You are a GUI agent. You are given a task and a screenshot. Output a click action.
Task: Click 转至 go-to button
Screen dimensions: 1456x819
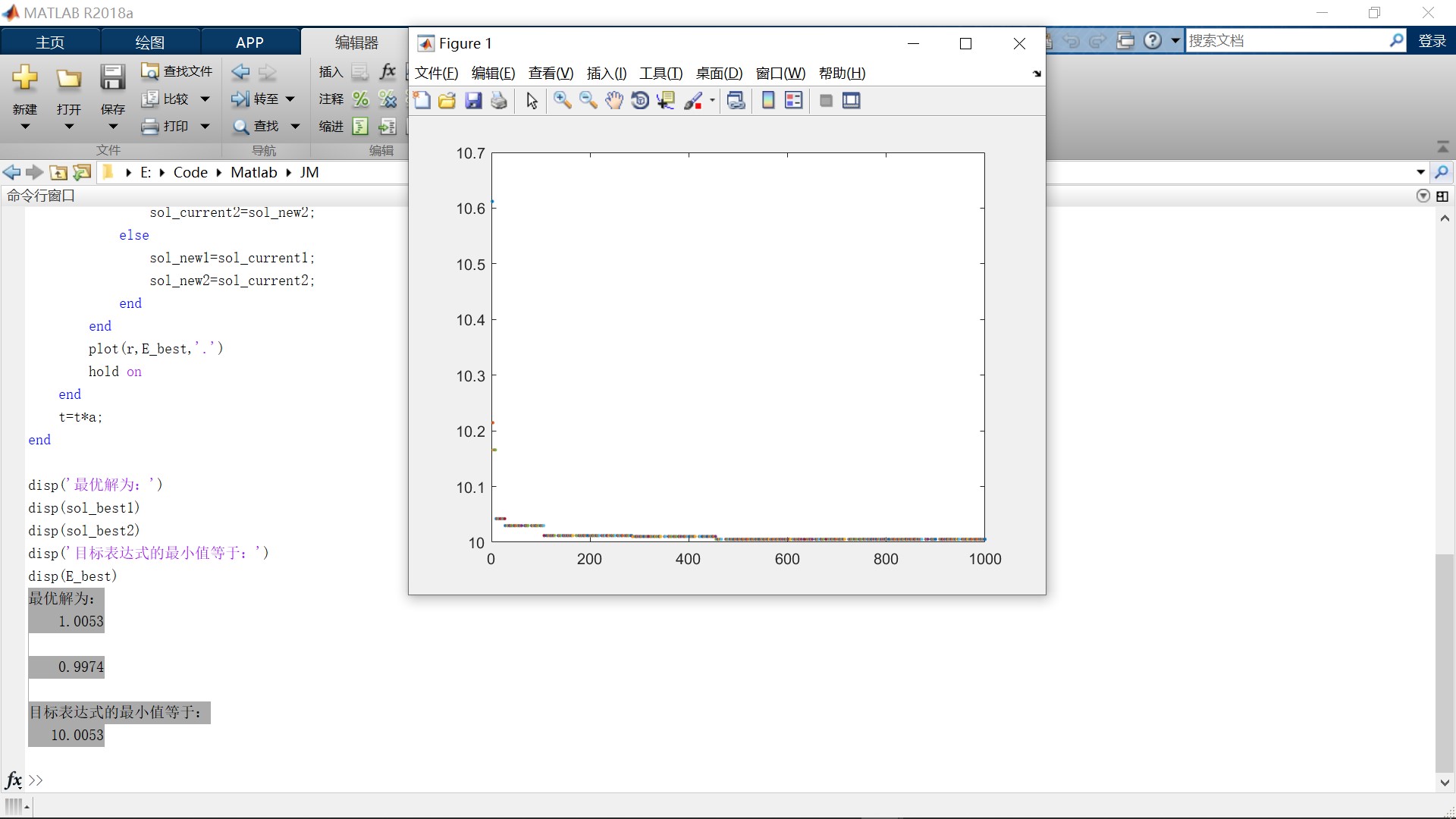click(x=255, y=99)
